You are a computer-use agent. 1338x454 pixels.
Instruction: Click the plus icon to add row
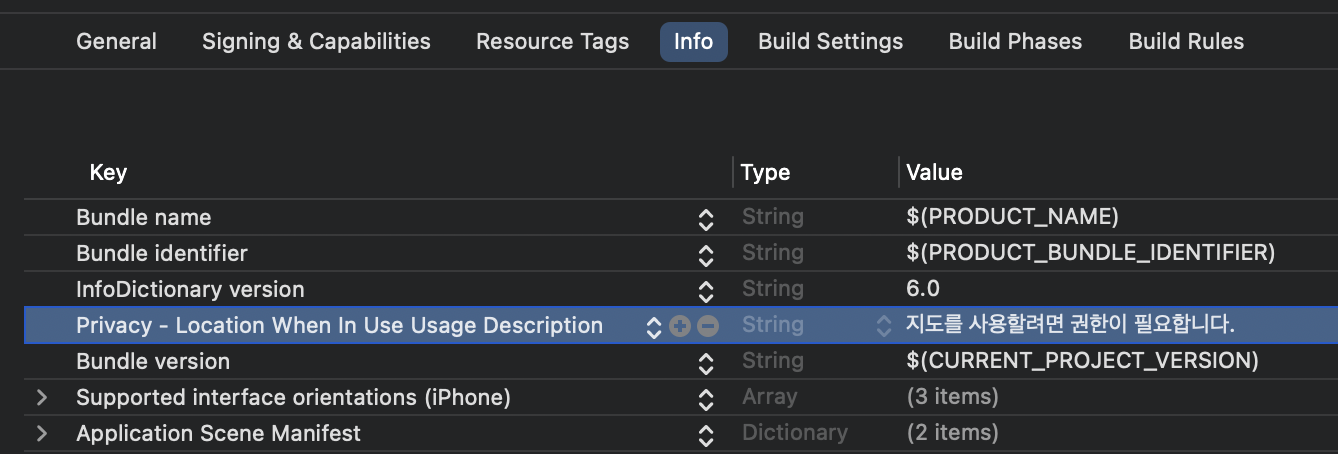click(x=680, y=326)
